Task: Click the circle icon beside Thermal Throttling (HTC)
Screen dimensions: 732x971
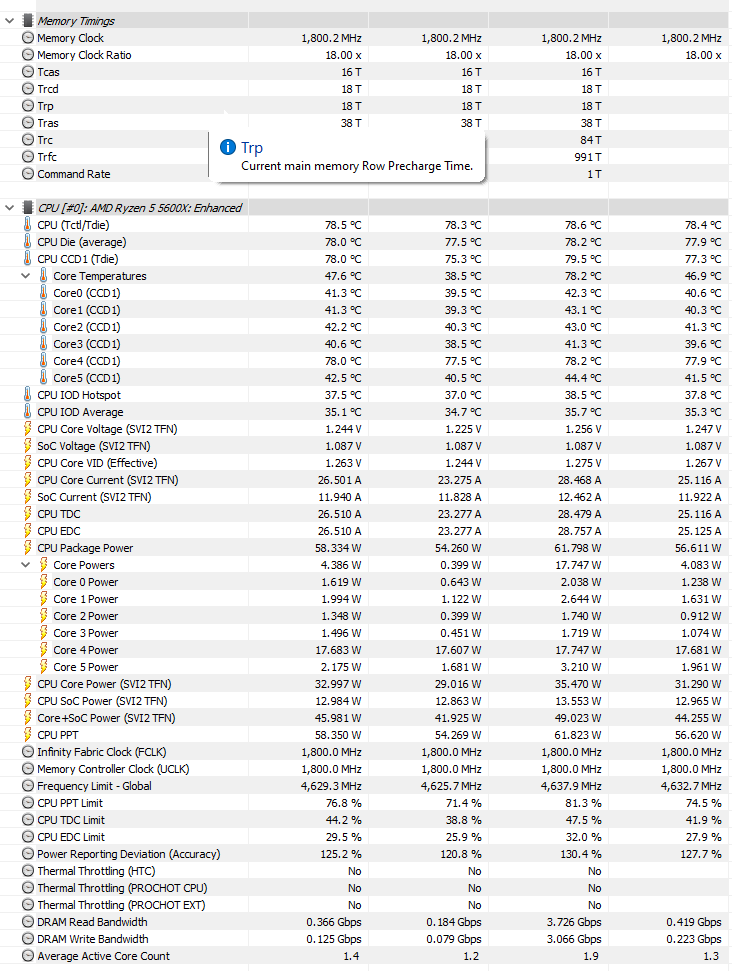Action: point(28,871)
